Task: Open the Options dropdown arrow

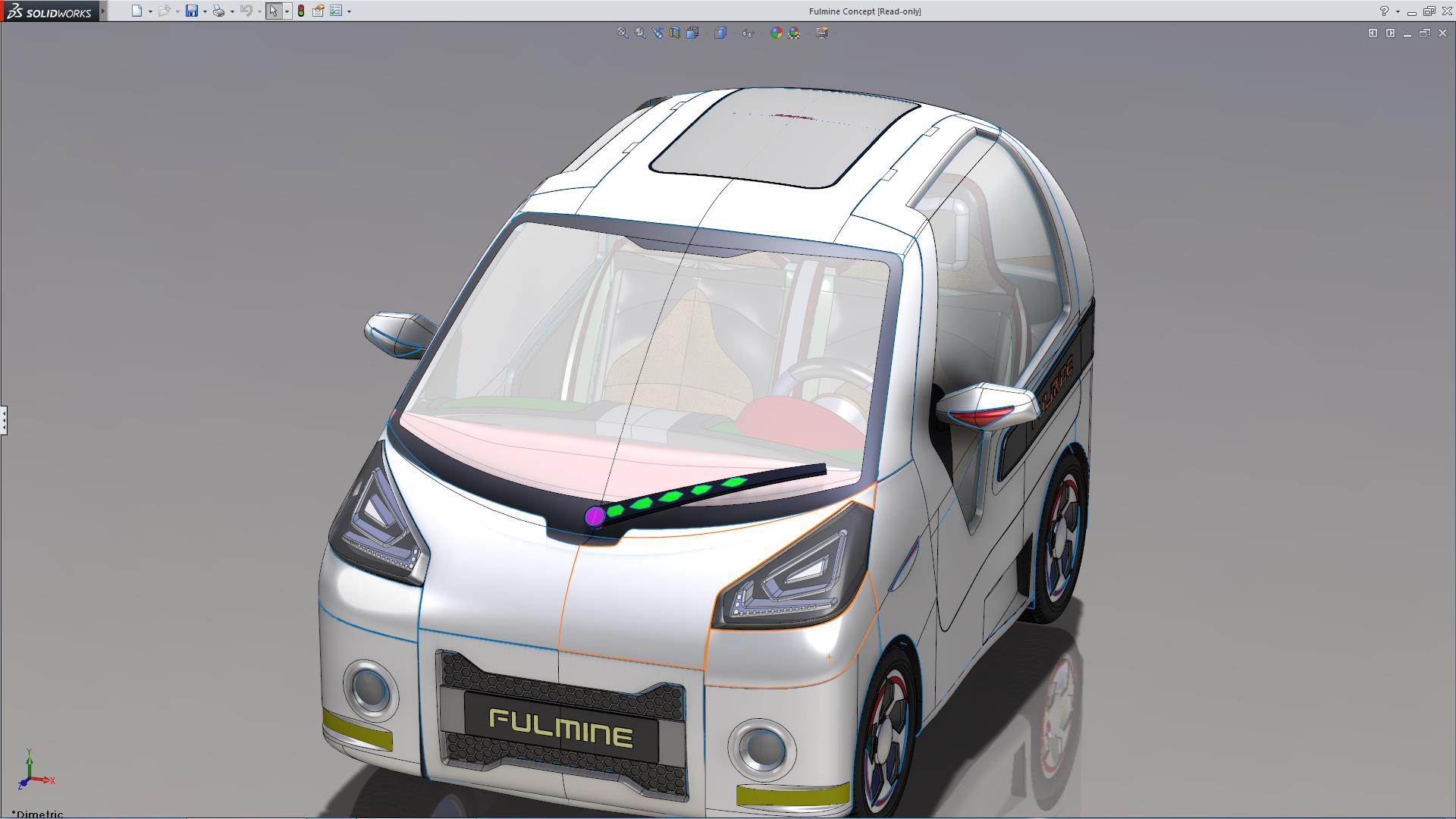Action: (x=349, y=12)
